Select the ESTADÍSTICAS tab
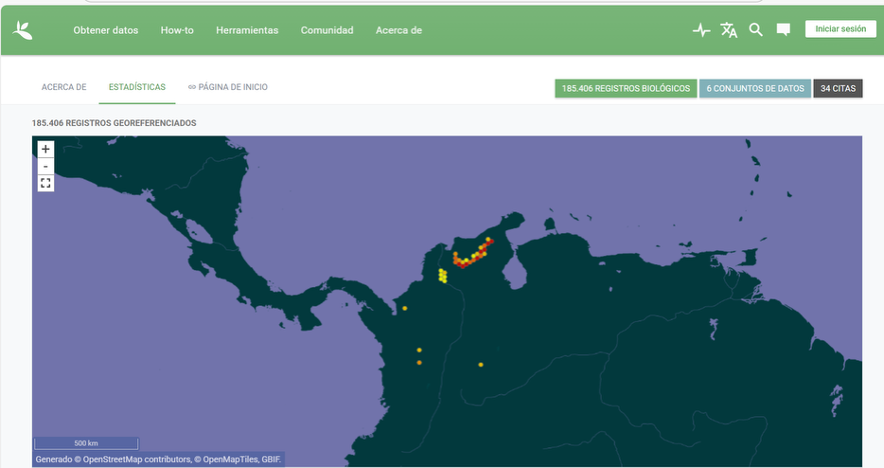Screen dimensions: 884x468 click(137, 87)
